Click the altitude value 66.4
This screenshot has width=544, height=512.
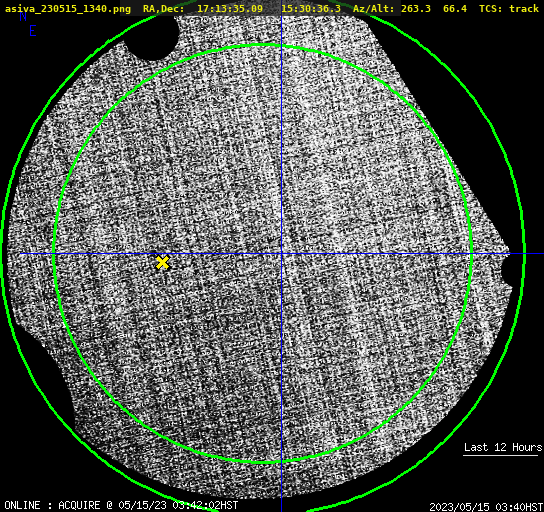click(x=455, y=8)
